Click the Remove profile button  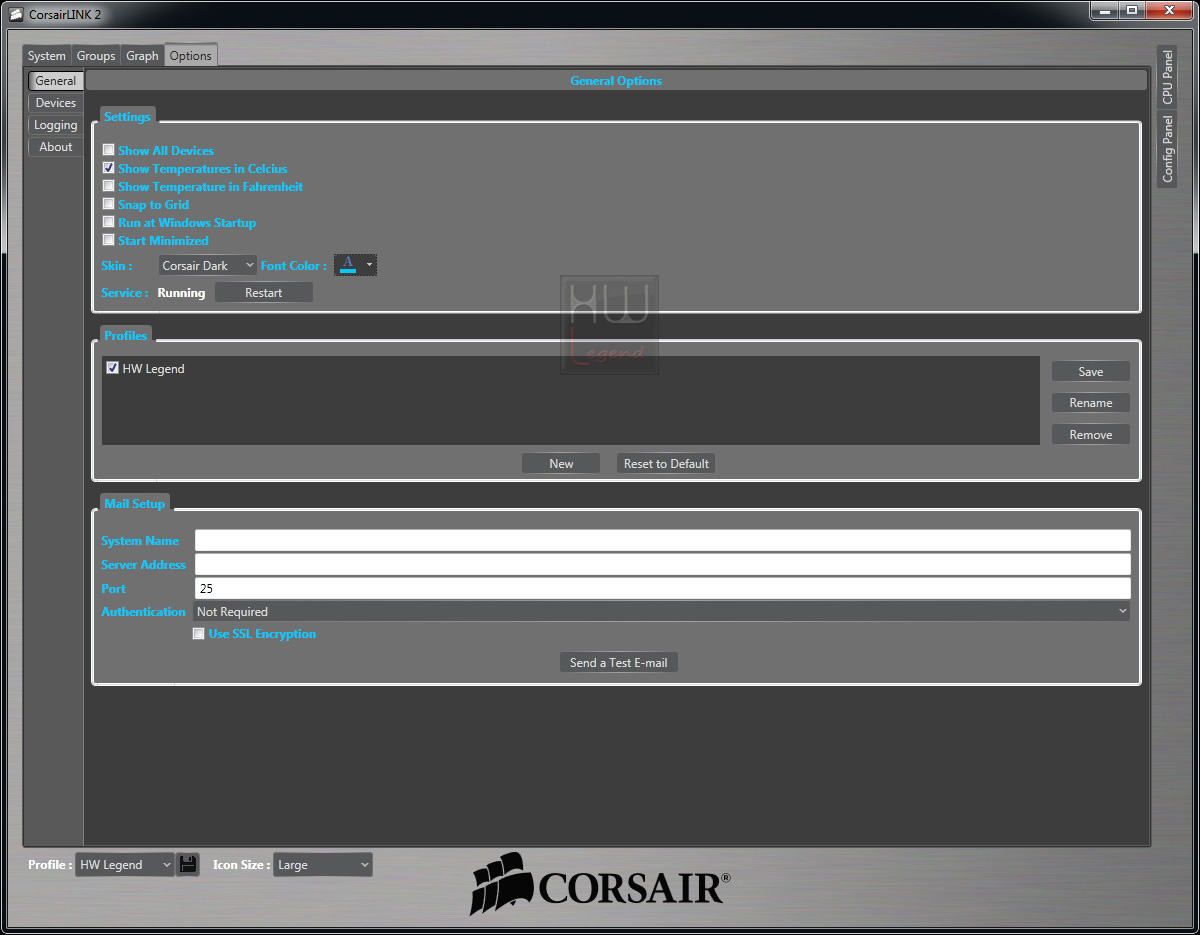(x=1091, y=435)
